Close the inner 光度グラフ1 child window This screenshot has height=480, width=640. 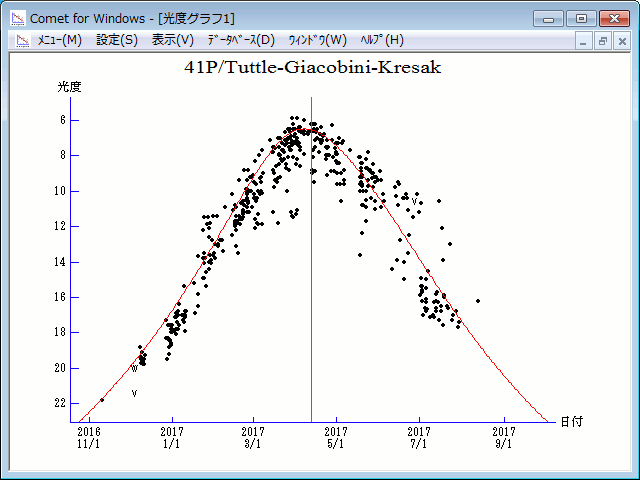click(622, 41)
